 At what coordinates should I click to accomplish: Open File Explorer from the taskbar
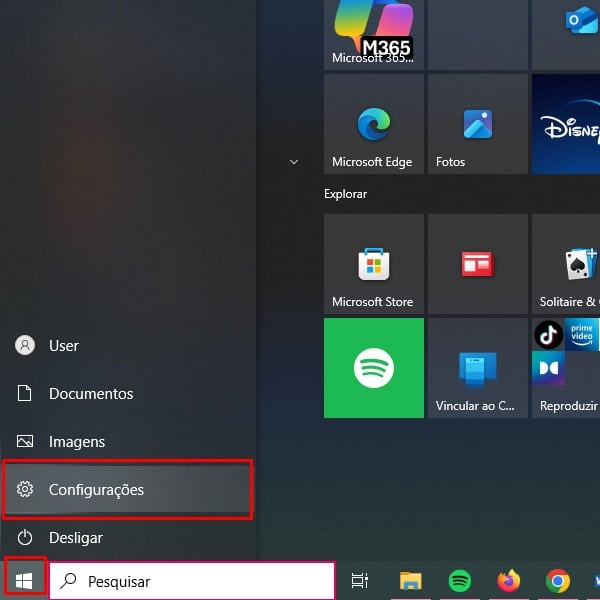tap(411, 581)
